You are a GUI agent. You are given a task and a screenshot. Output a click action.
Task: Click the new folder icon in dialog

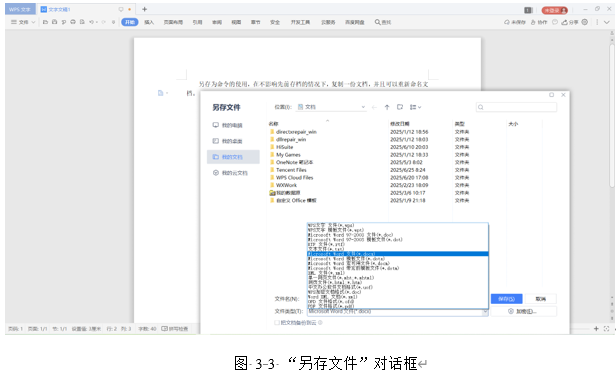[x=400, y=107]
